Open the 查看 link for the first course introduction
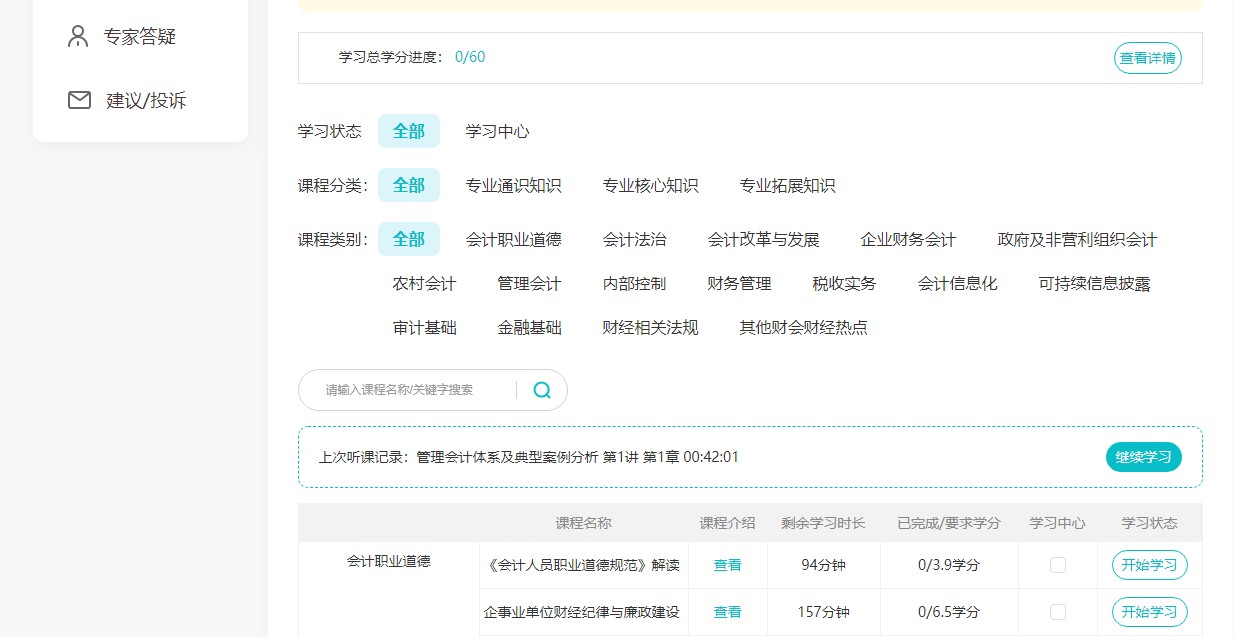This screenshot has width=1234, height=637. click(x=727, y=565)
